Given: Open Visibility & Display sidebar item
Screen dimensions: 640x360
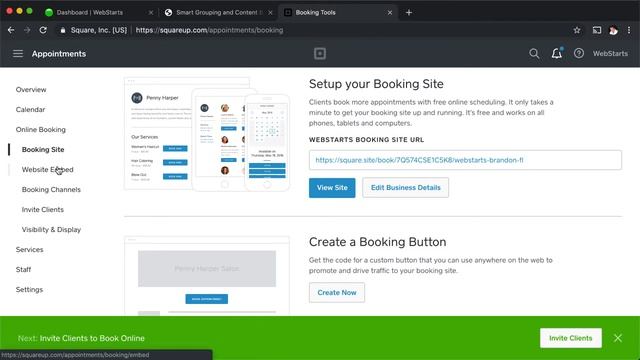Looking at the screenshot, I should (51, 229).
